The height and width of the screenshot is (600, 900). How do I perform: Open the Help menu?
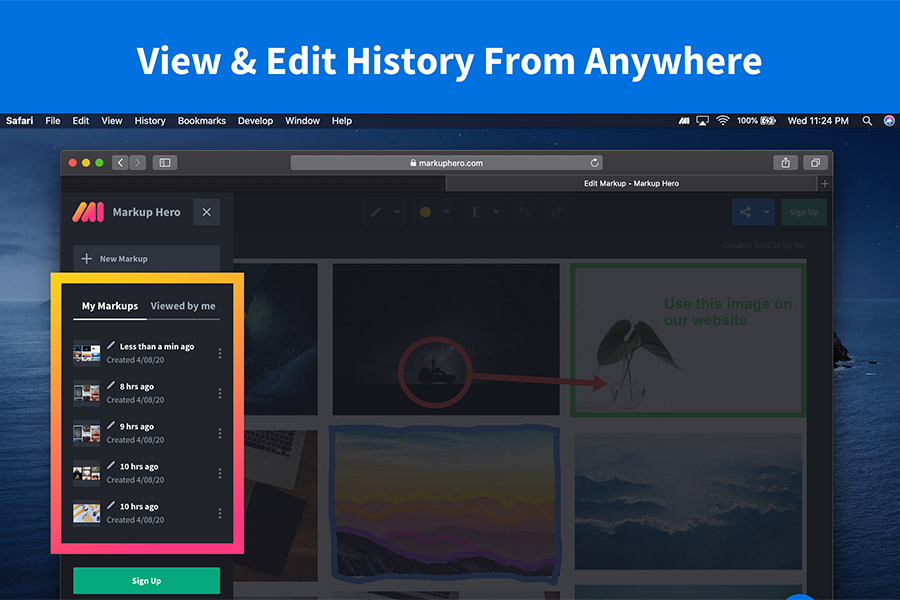pyautogui.click(x=342, y=121)
